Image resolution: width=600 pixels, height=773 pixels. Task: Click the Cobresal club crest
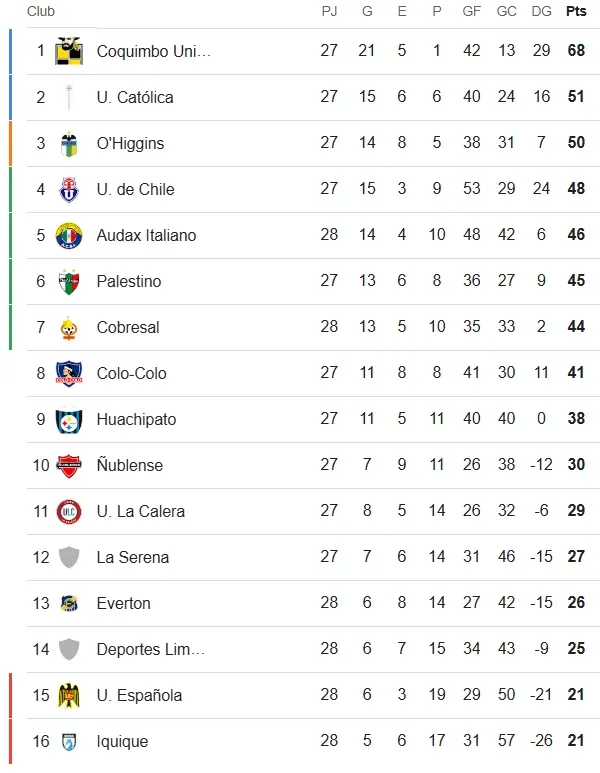coord(69,327)
